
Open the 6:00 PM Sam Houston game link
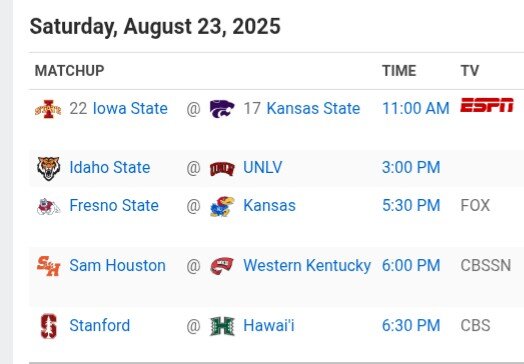pos(411,265)
